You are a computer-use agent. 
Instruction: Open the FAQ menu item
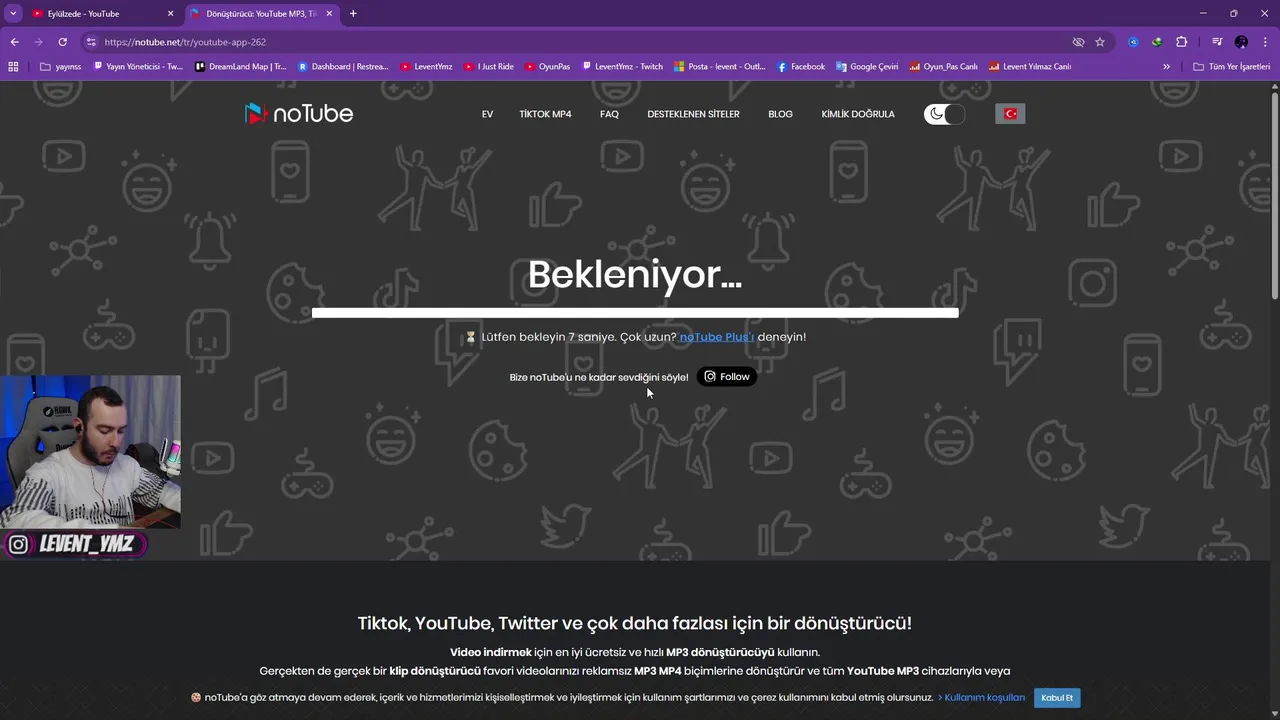pos(609,114)
